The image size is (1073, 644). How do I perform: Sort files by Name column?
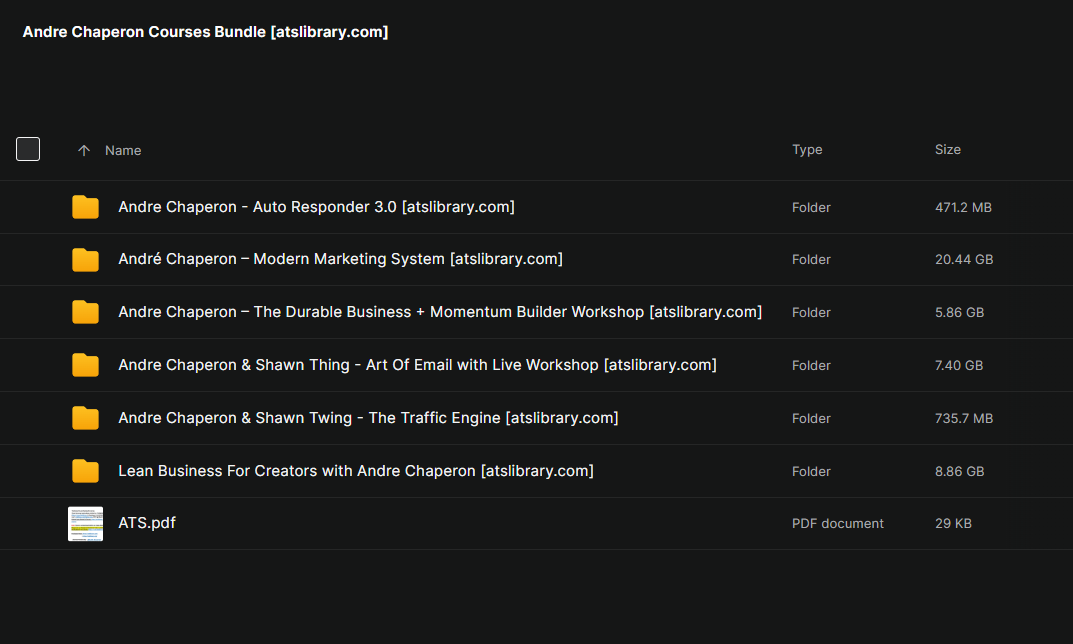tap(123, 151)
